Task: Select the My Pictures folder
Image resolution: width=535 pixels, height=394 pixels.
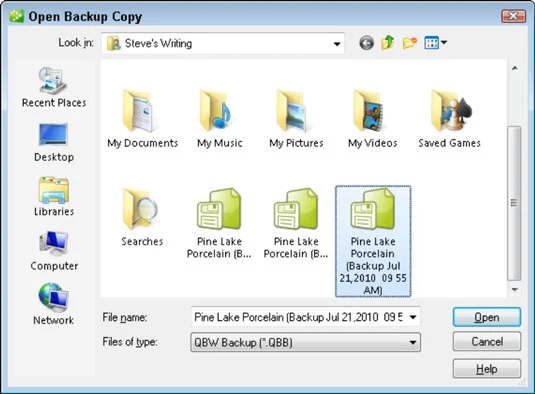Action: 296,119
